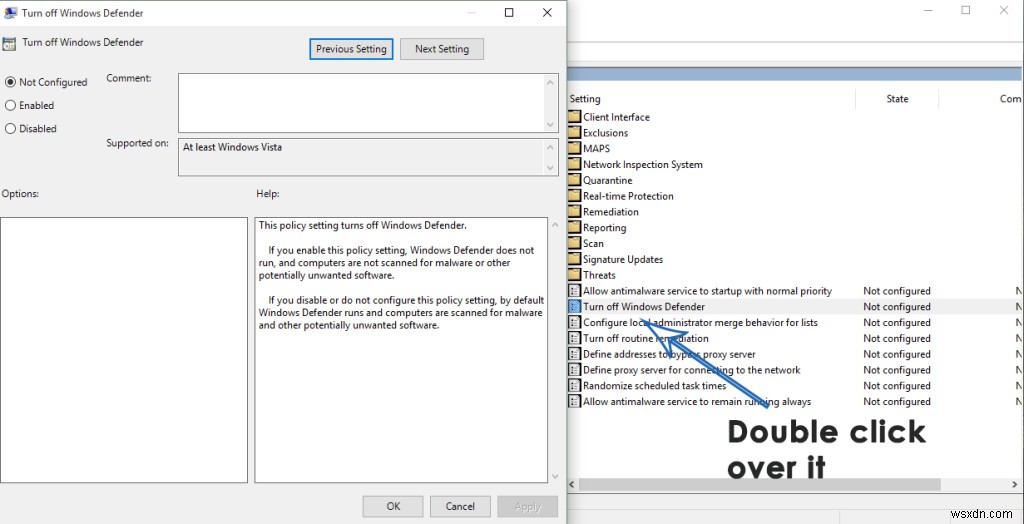Viewport: 1024px width, 524px height.
Task: Select the Turn off routine remediation setting name
Action: click(645, 338)
